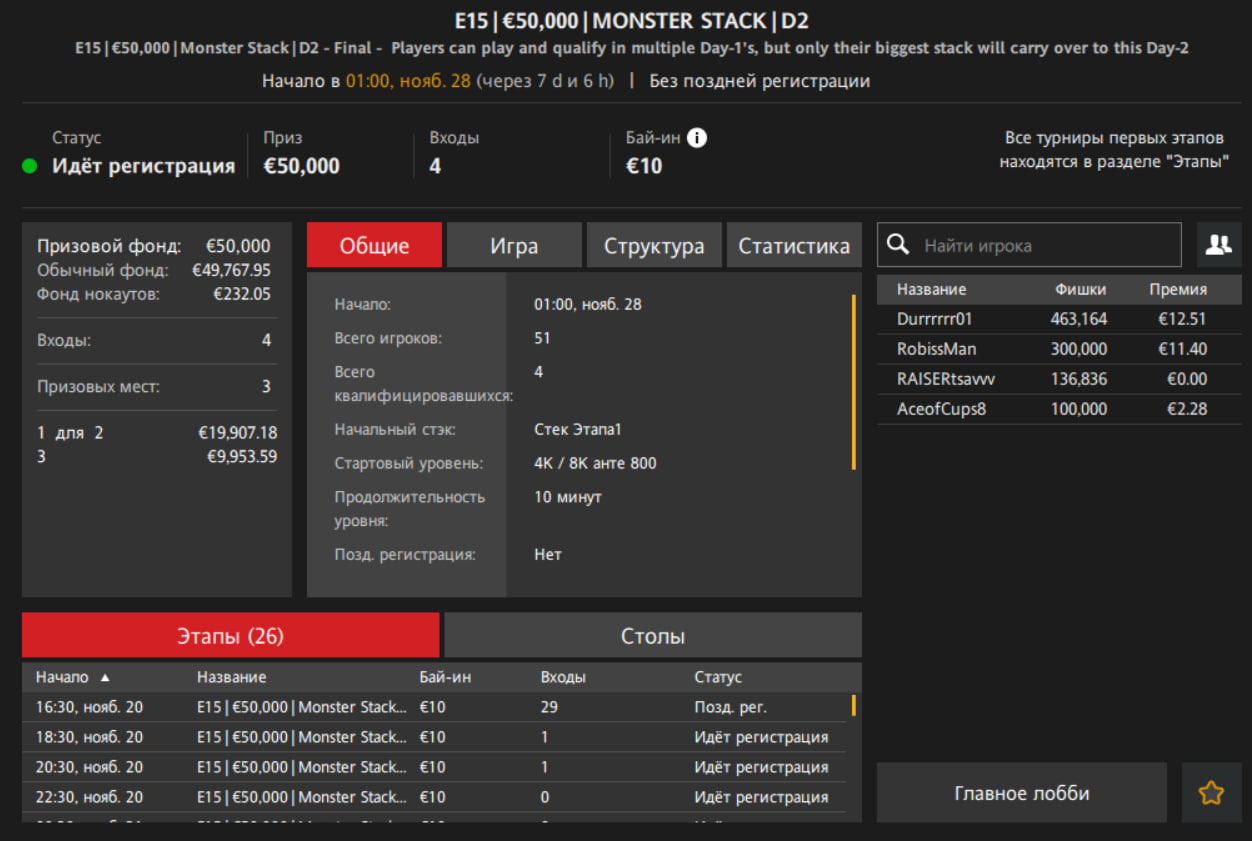This screenshot has height=841, width=1252.
Task: Sort players by Фишки column header
Action: click(1080, 290)
